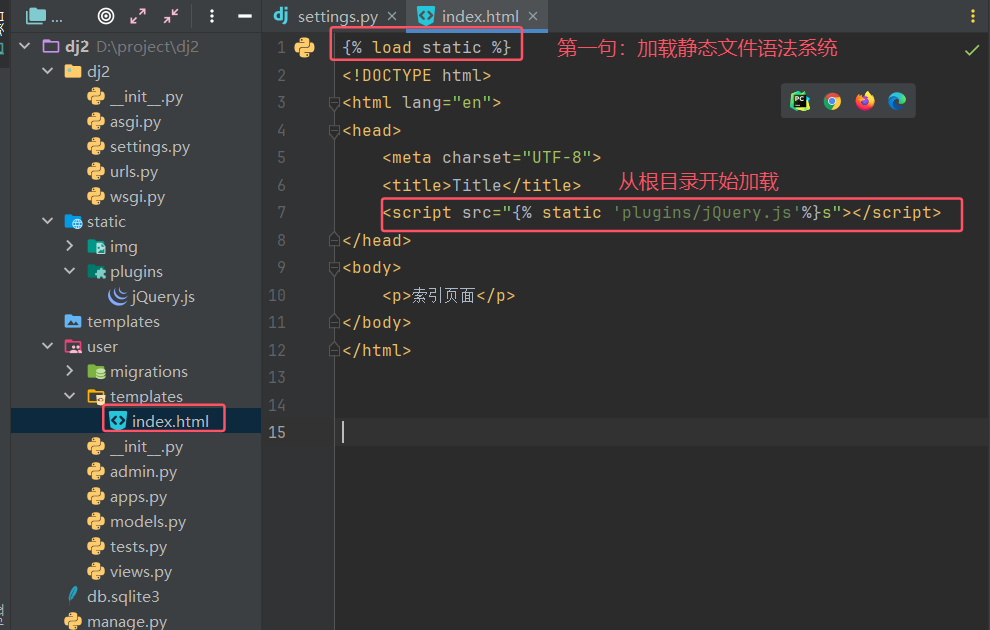Select __init__.py in dj2 folder
This screenshot has width=990, height=630.
[x=146, y=97]
